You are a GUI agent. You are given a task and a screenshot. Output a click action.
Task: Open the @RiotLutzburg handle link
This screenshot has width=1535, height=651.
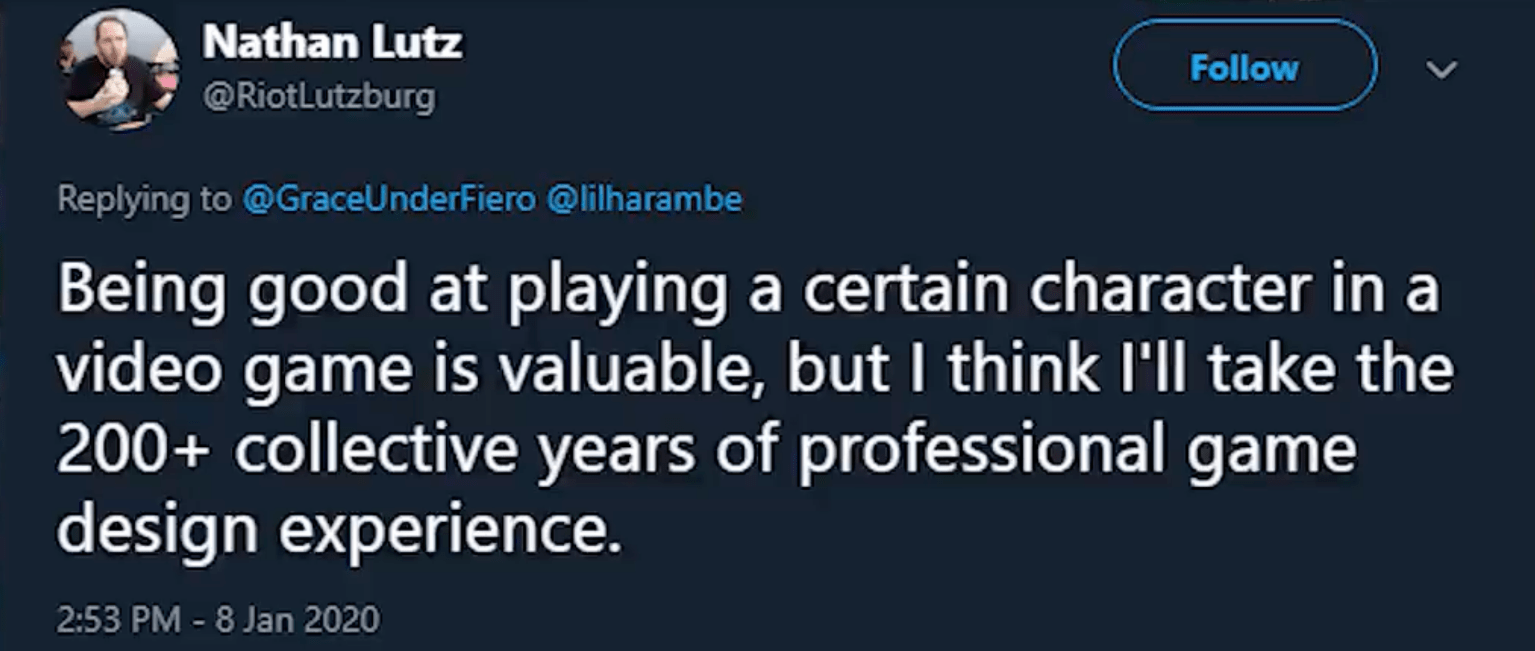click(318, 97)
